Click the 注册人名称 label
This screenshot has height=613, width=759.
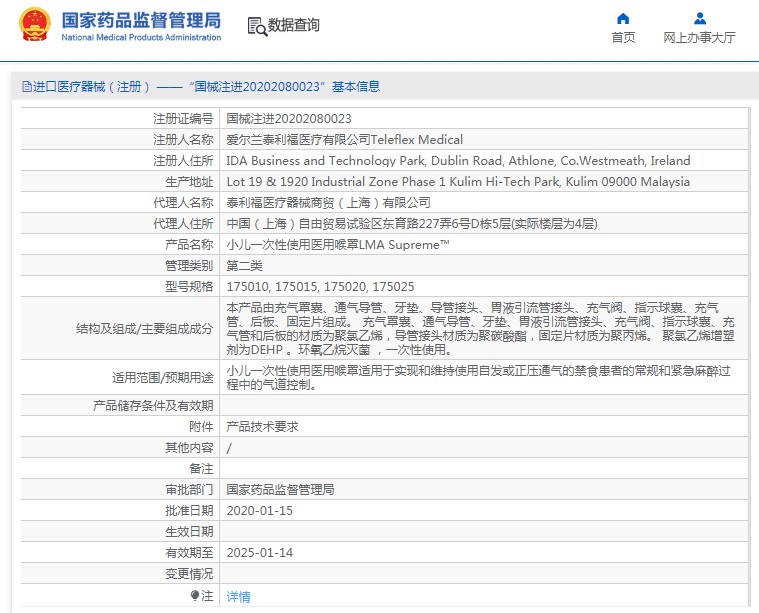point(183,139)
